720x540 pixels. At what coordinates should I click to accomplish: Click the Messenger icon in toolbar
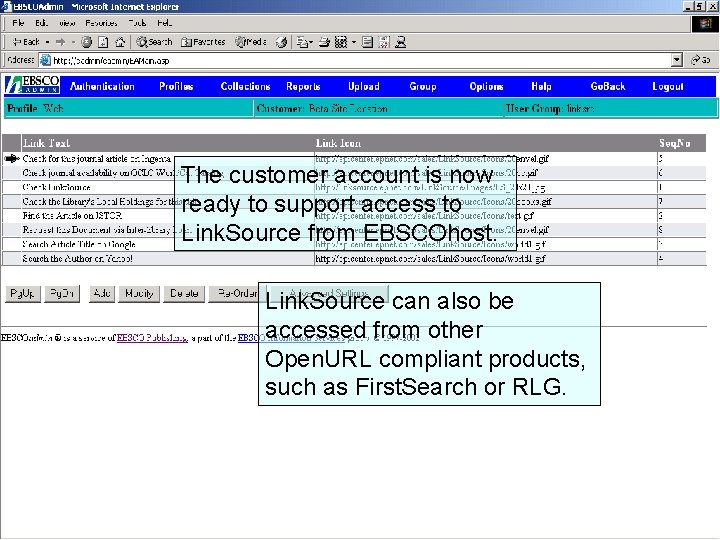click(400, 42)
